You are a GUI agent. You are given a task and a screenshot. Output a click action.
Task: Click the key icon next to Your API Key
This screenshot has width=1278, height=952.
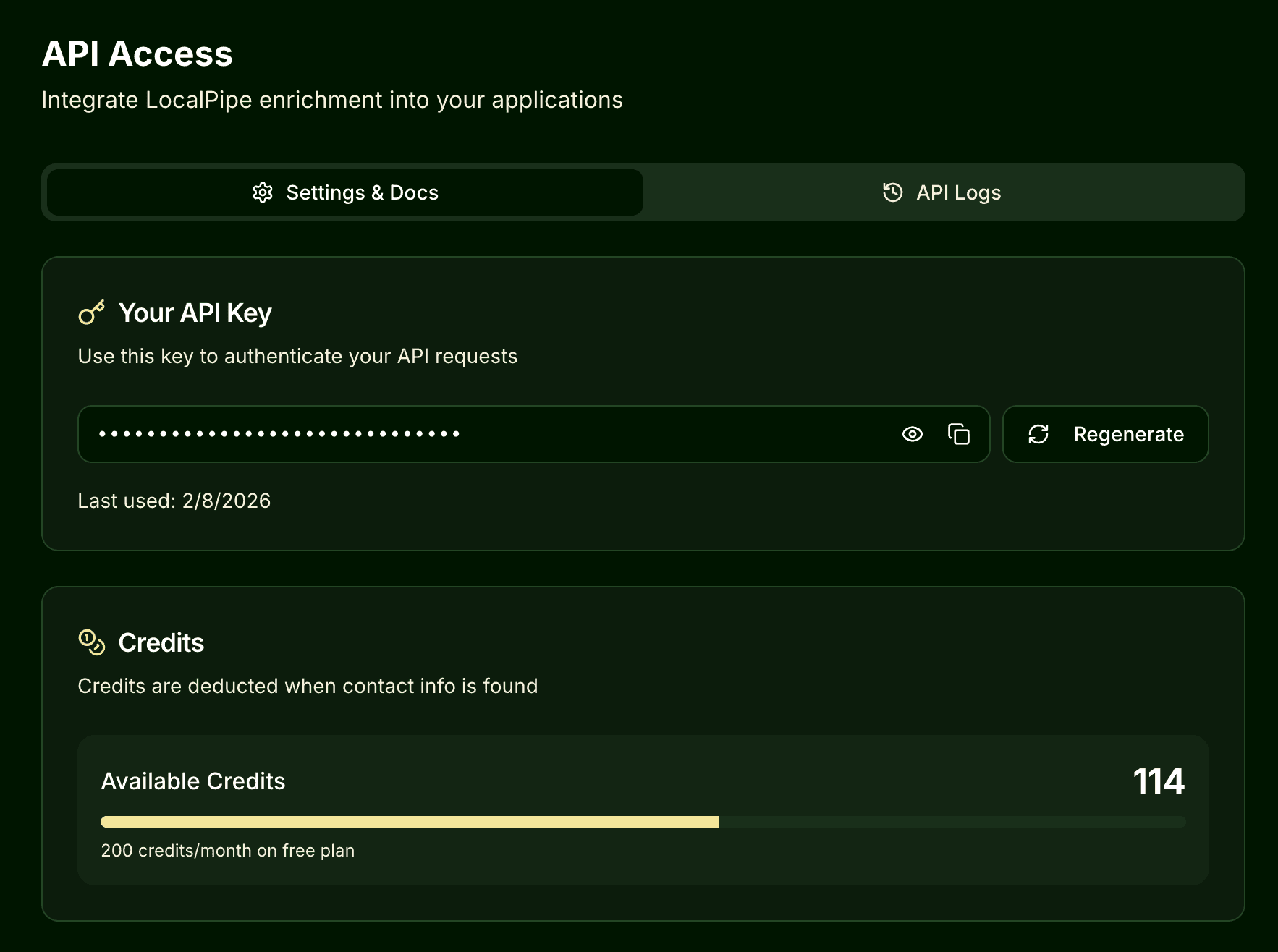pos(92,313)
